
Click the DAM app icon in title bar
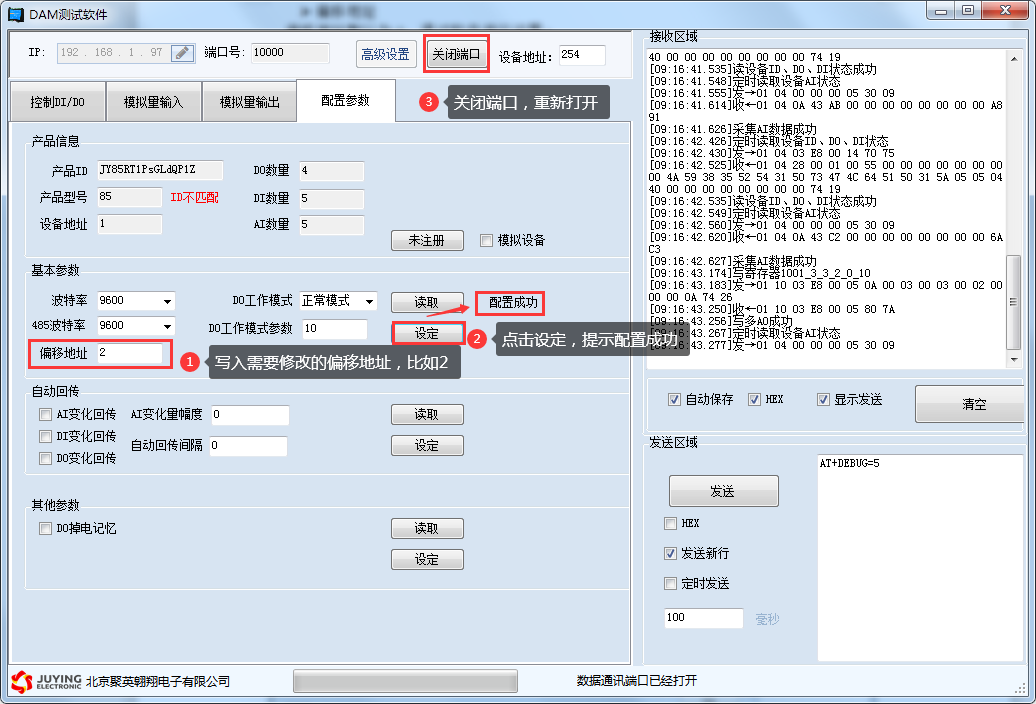(x=15, y=14)
